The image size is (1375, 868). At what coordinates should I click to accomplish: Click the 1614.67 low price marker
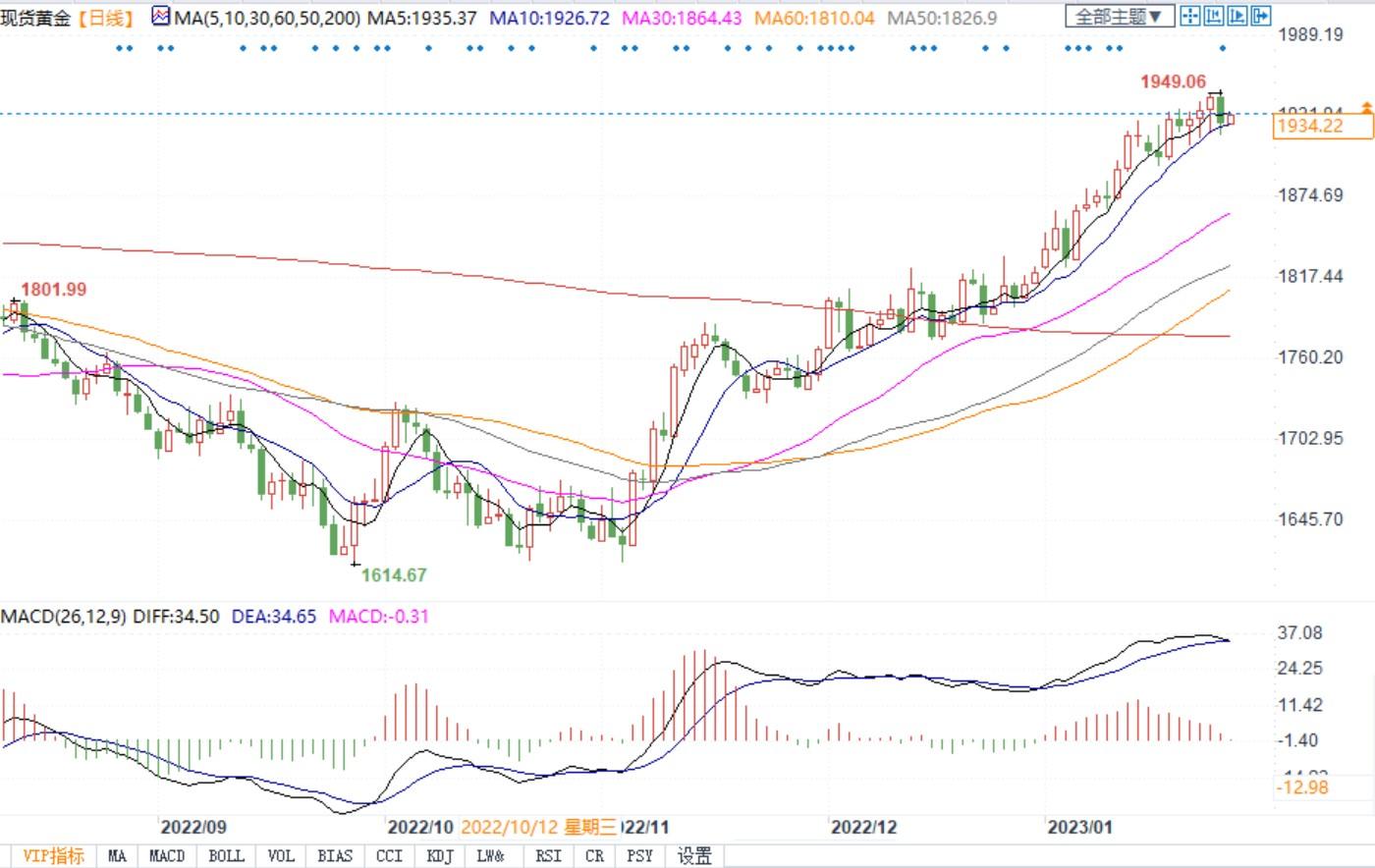pos(393,575)
